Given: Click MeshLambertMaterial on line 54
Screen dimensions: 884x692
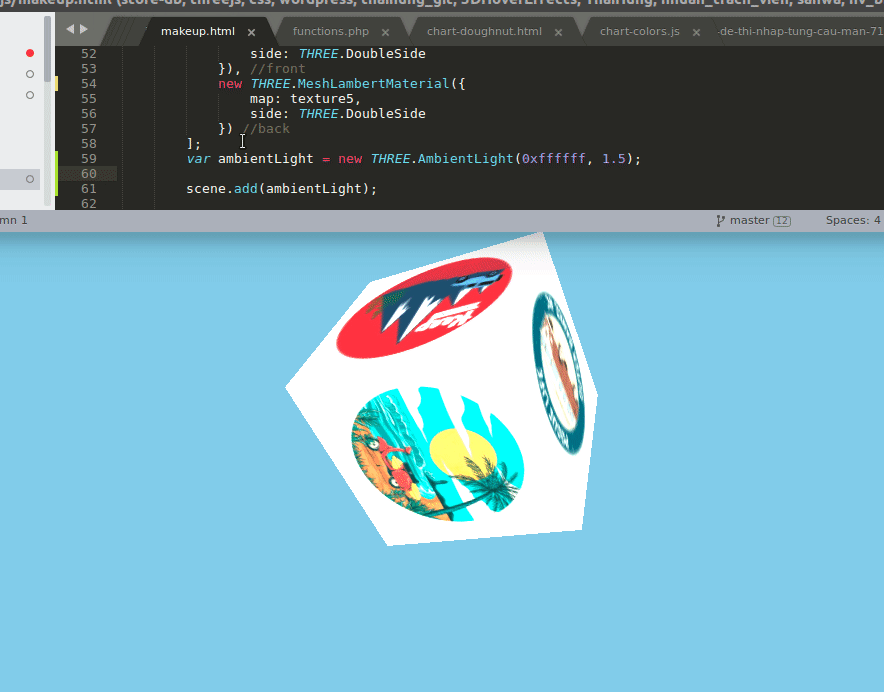Looking at the screenshot, I should tap(373, 83).
